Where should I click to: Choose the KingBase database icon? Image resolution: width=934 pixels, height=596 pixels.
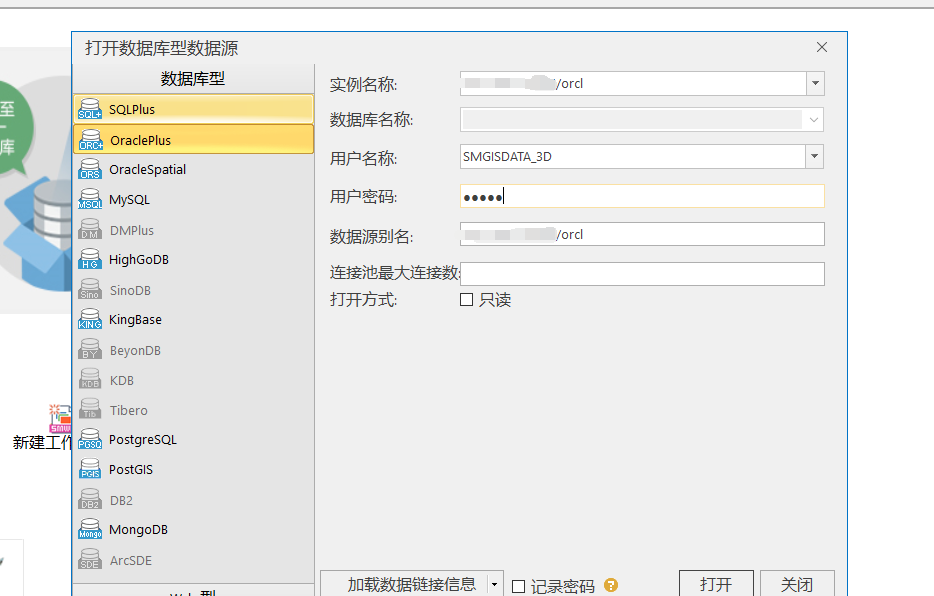[90, 319]
